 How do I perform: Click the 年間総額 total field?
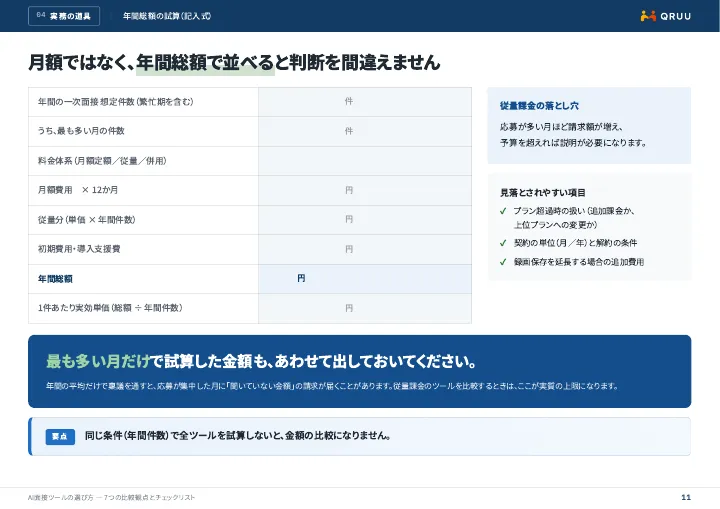[365, 279]
